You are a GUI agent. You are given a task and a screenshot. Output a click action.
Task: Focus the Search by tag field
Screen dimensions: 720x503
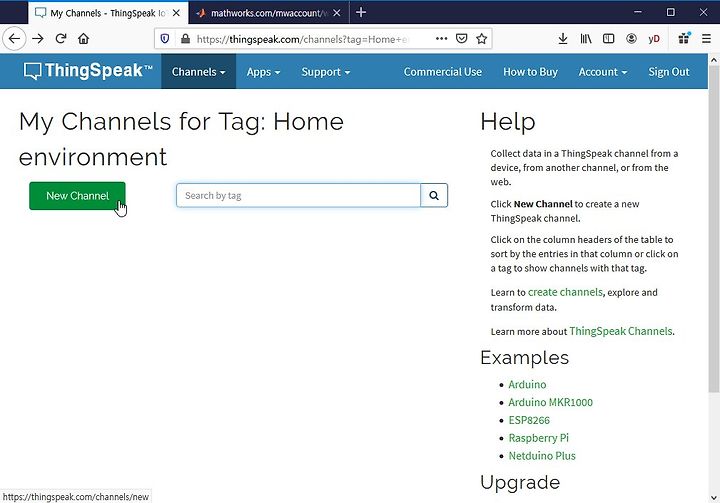click(x=298, y=196)
